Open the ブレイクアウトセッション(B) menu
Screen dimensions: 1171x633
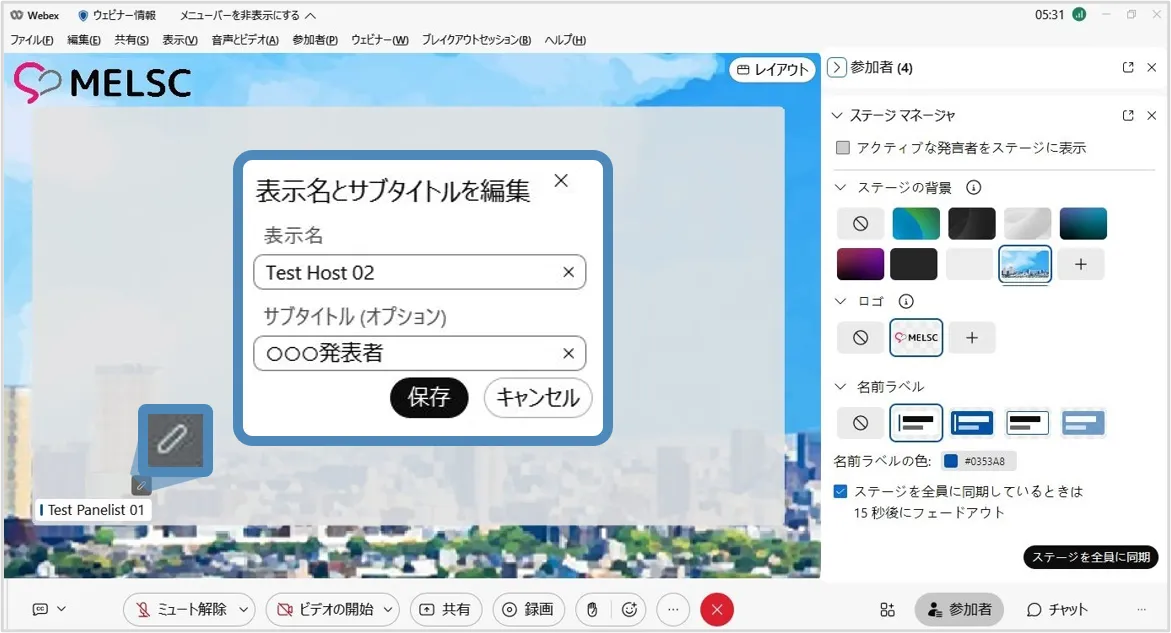pyautogui.click(x=476, y=40)
